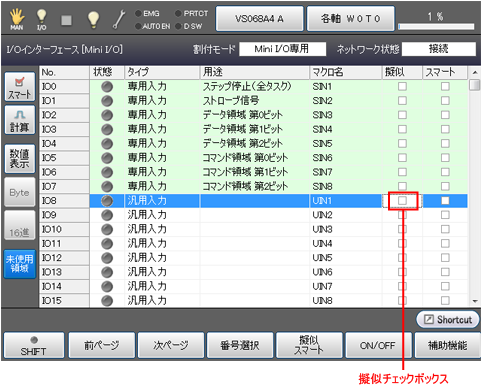Screen dimensions: 481x385
Task: Click the scrollbar down arrow
Action: point(475,301)
